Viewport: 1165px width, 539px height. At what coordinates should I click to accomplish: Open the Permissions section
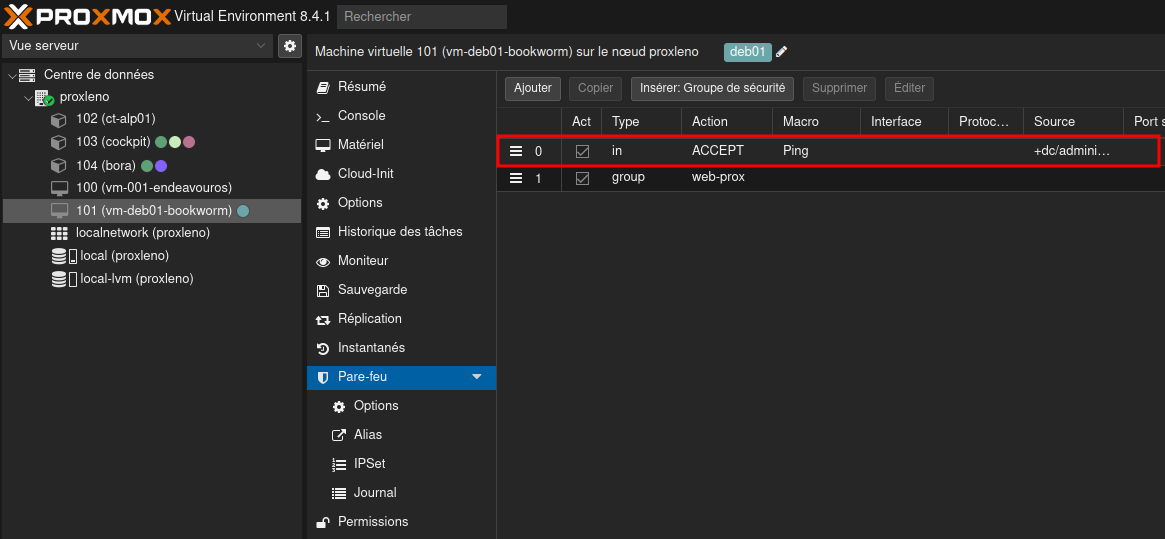[372, 522]
